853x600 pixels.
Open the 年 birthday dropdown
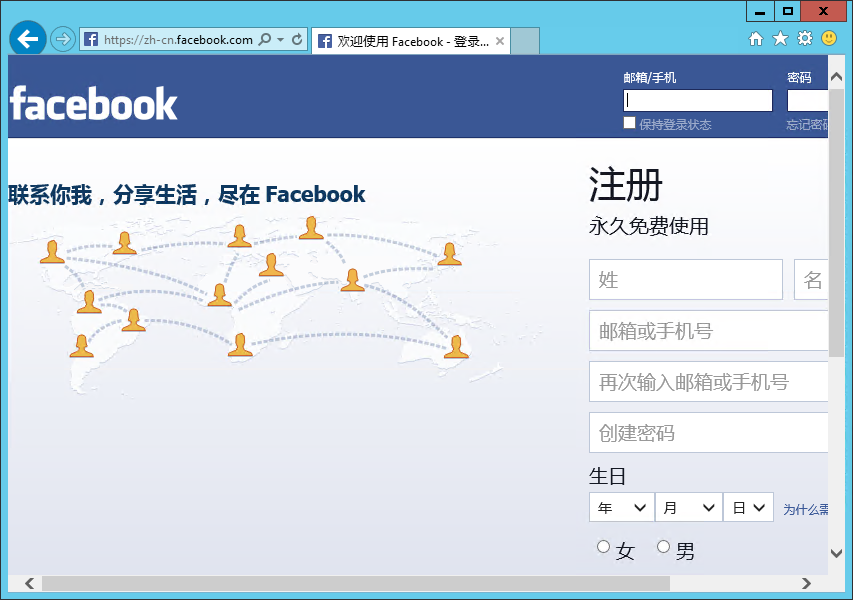point(622,508)
